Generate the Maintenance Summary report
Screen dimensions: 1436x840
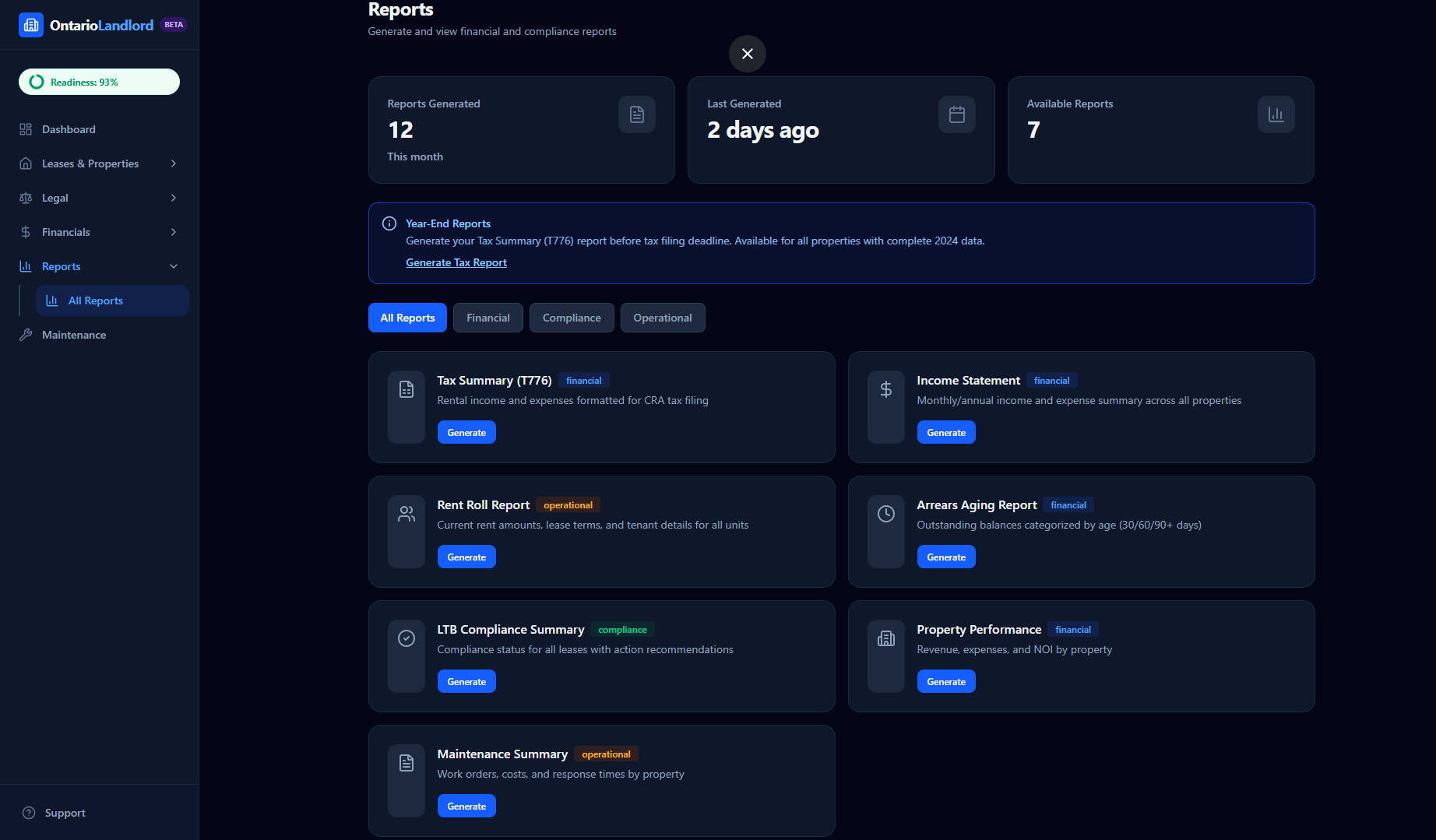[466, 806]
